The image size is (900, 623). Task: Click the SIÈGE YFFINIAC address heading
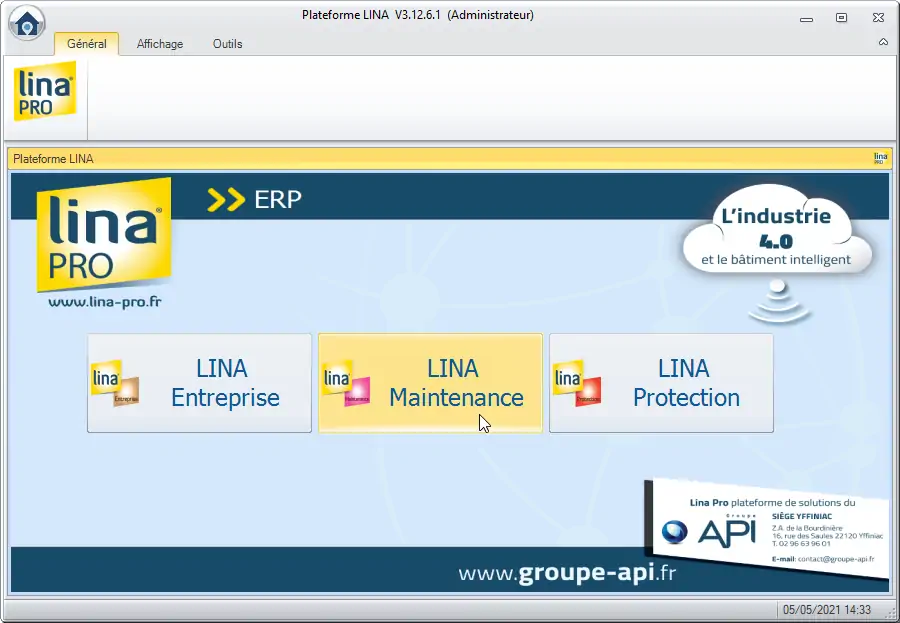coord(802,516)
